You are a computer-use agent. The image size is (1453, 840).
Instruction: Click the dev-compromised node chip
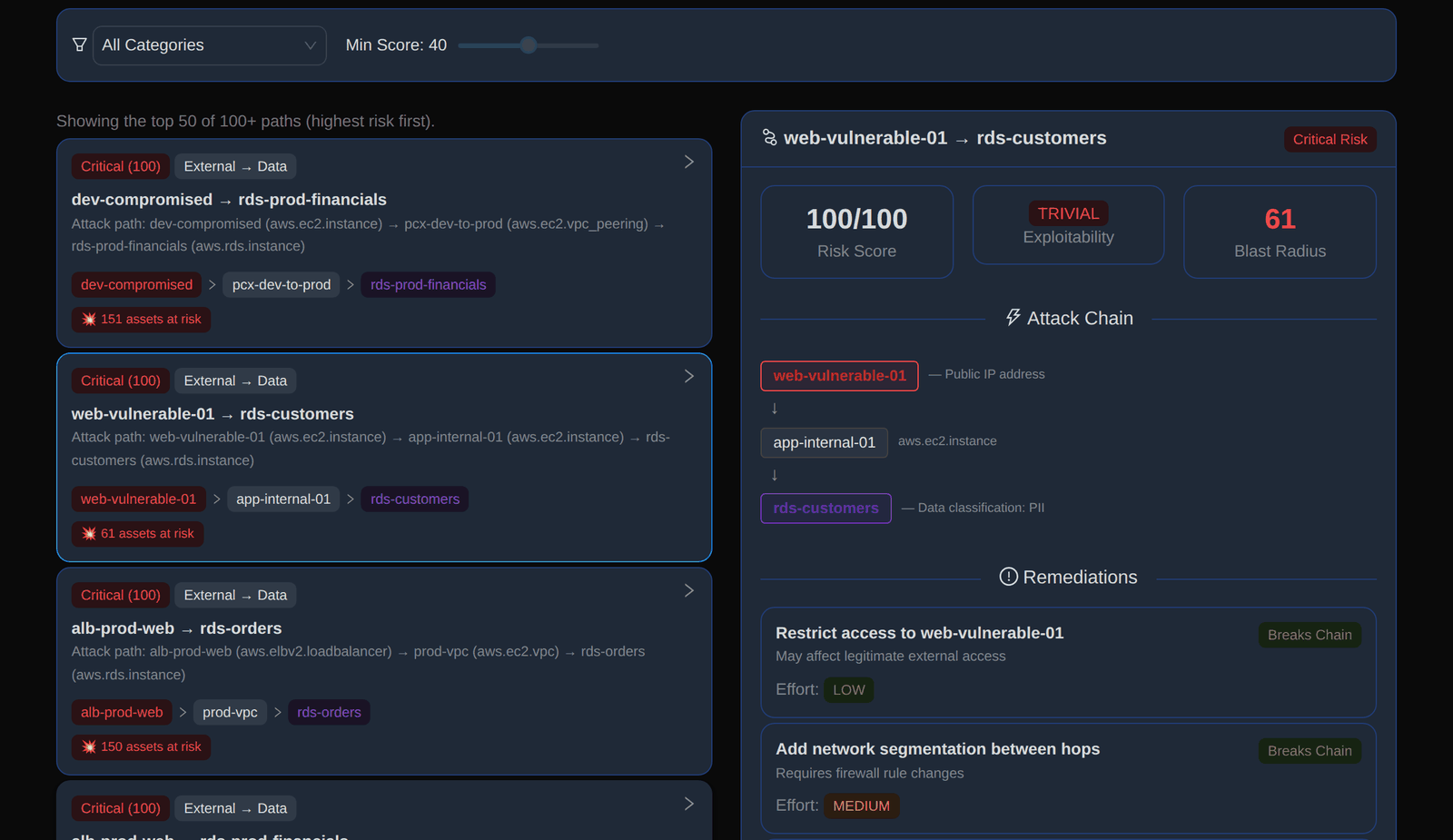pyautogui.click(x=137, y=285)
